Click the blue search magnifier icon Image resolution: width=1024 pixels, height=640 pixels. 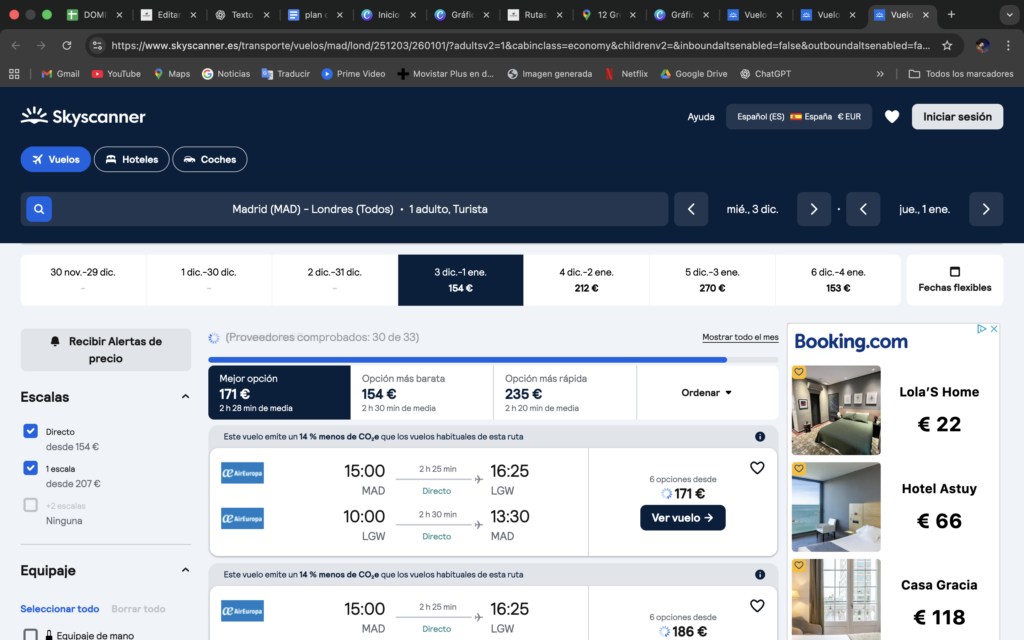coord(38,209)
